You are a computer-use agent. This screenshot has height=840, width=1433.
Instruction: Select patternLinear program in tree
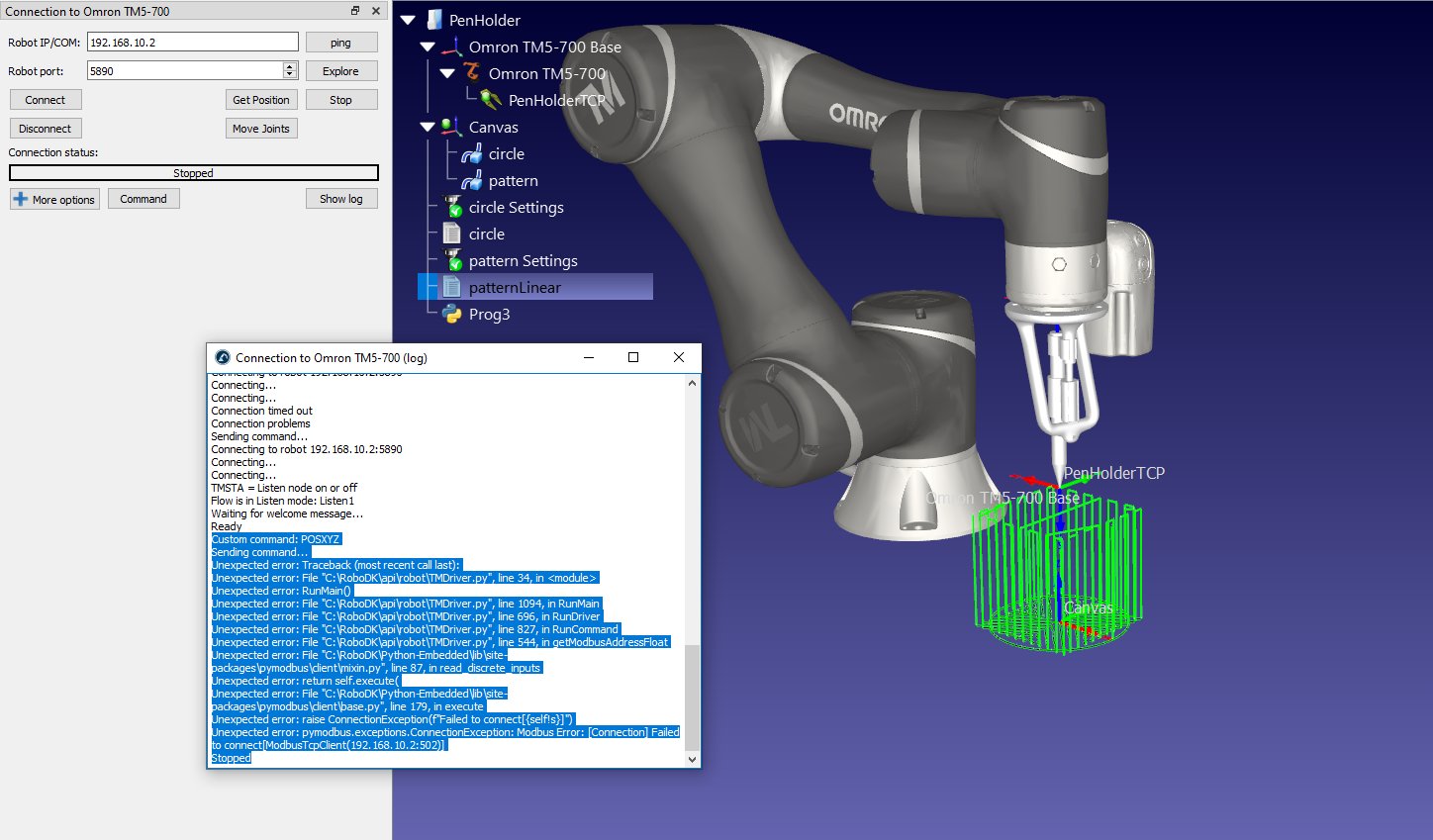click(515, 287)
